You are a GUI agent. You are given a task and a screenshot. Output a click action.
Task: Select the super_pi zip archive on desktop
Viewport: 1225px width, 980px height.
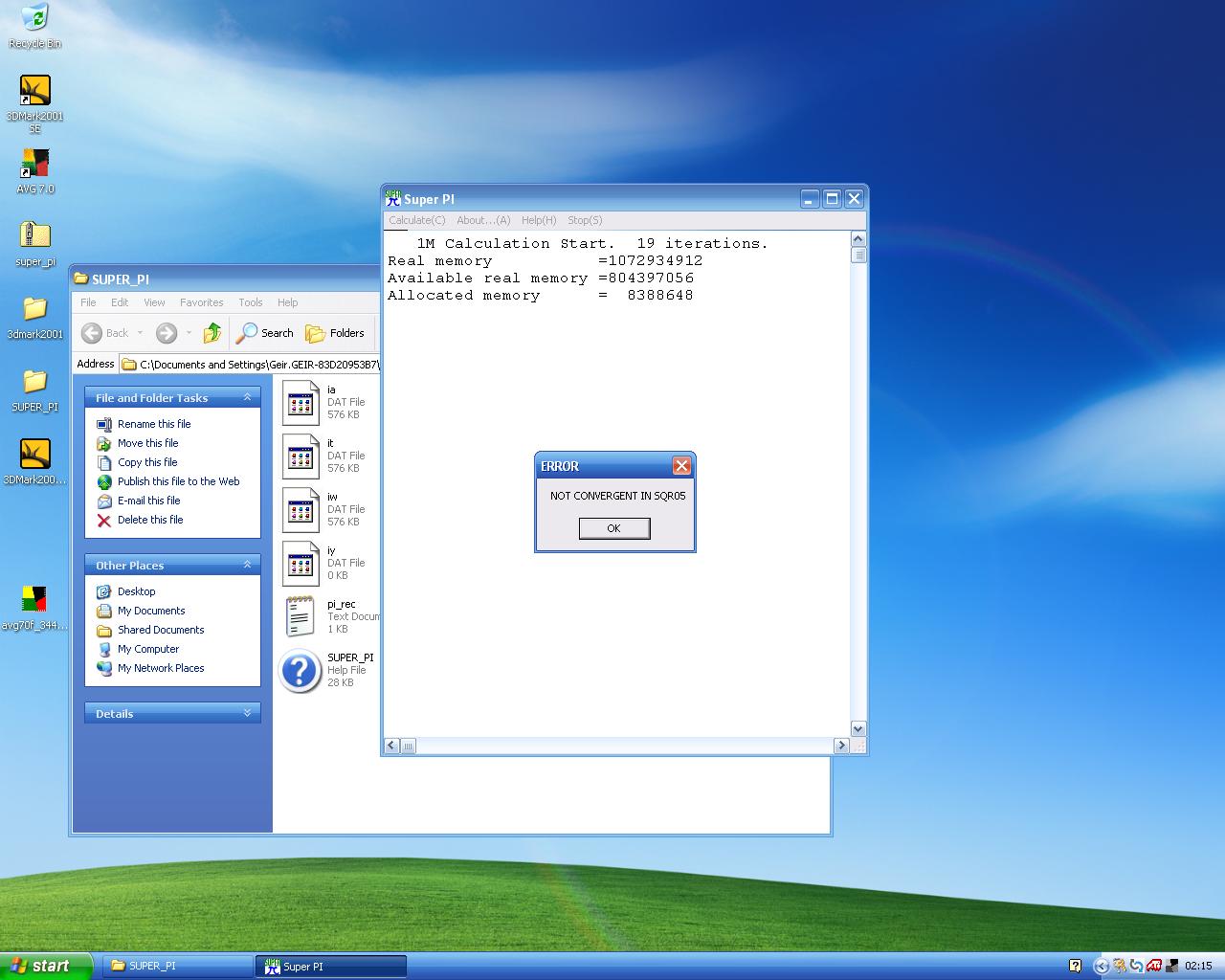(x=34, y=243)
